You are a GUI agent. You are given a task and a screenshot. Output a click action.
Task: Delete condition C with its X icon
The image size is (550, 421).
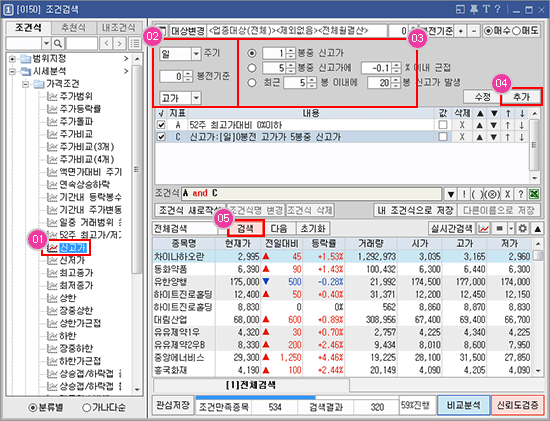pyautogui.click(x=462, y=137)
